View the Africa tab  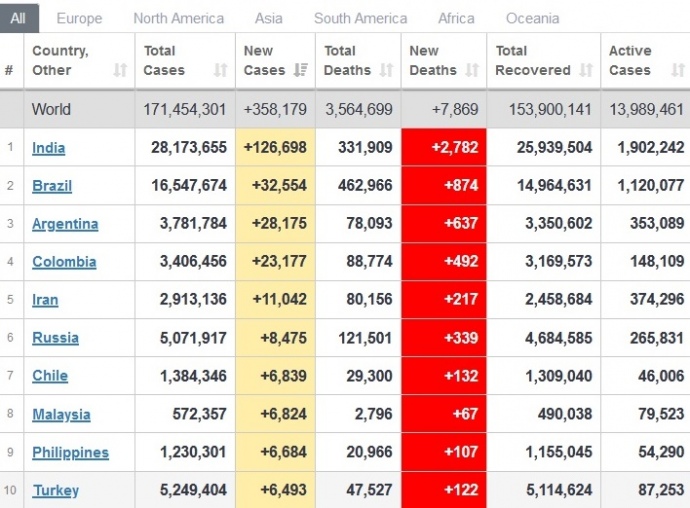(x=456, y=18)
